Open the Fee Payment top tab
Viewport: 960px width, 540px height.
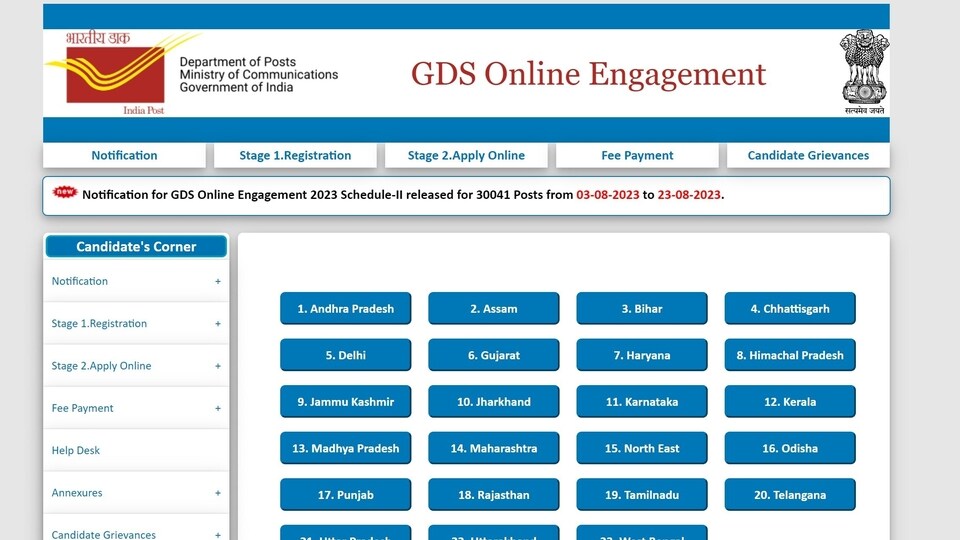pos(637,156)
